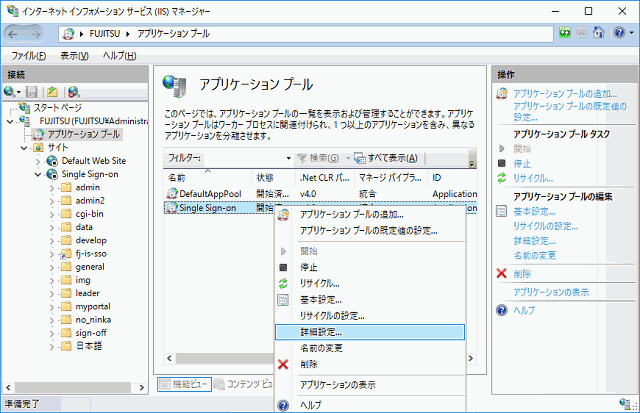Expand the Default Web Site node
The image size is (640, 413).
coord(38,162)
